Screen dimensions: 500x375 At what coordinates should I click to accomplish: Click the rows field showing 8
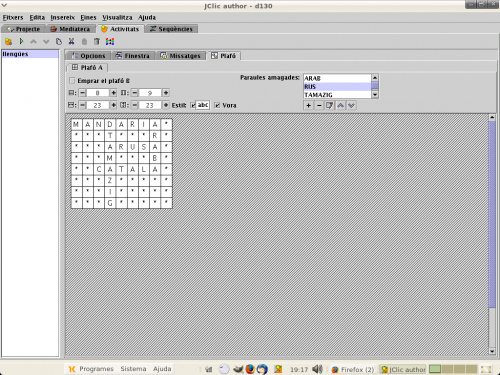(98, 93)
